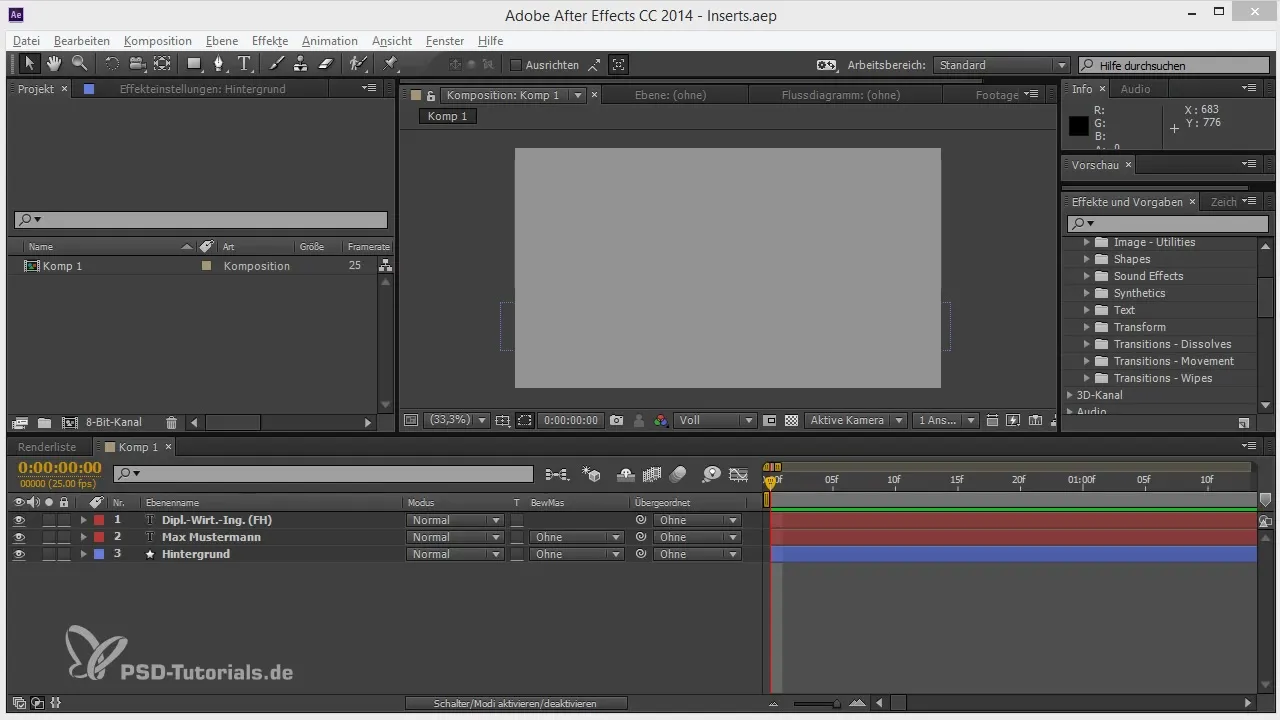
Task: Open blend mode dropdown for Hintergrund layer
Action: (x=454, y=554)
